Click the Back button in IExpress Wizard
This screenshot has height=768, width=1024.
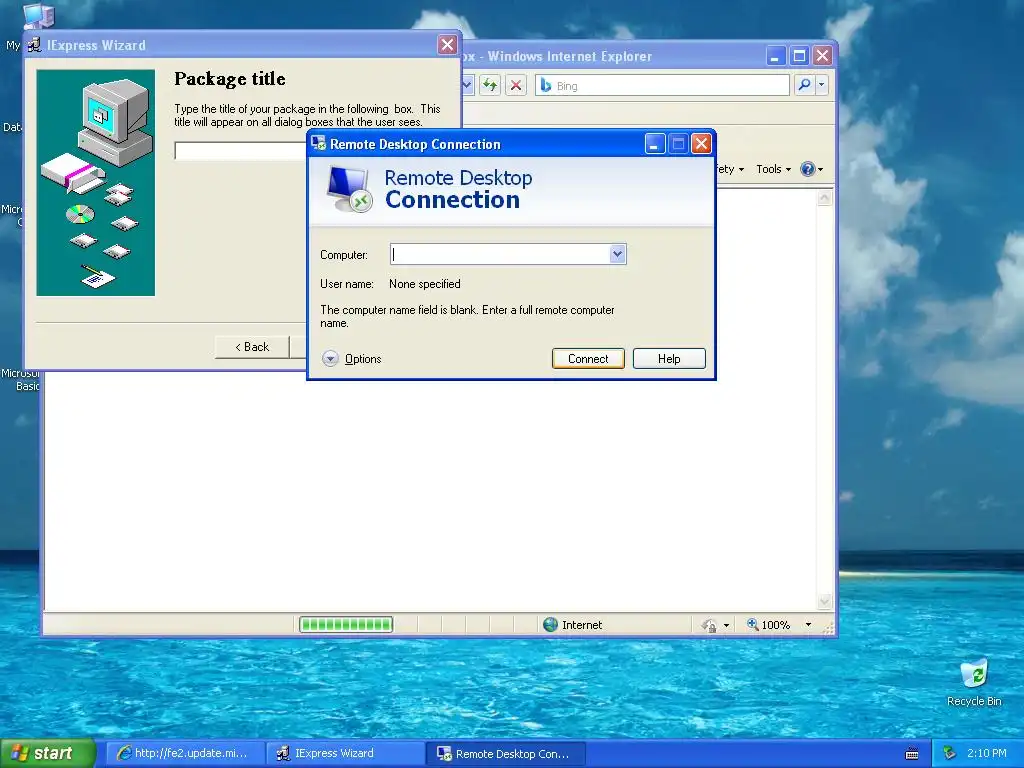point(252,347)
